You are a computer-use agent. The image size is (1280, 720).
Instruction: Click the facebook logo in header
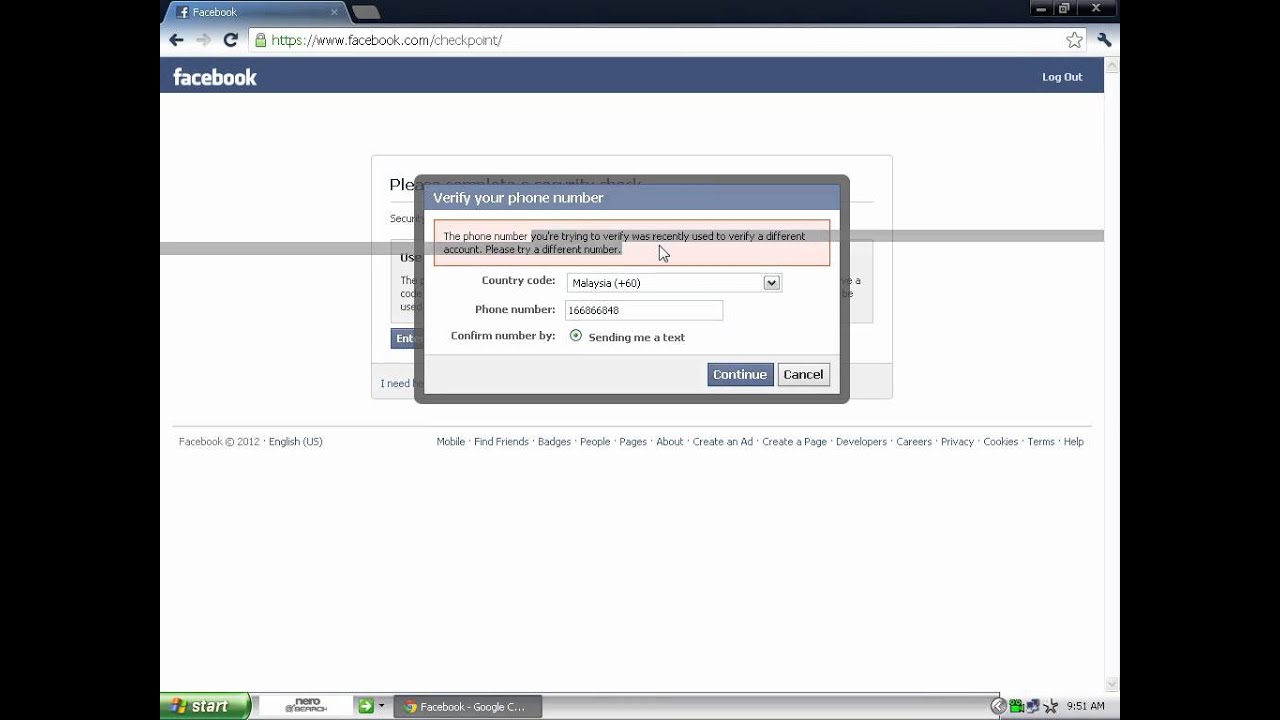pos(215,77)
